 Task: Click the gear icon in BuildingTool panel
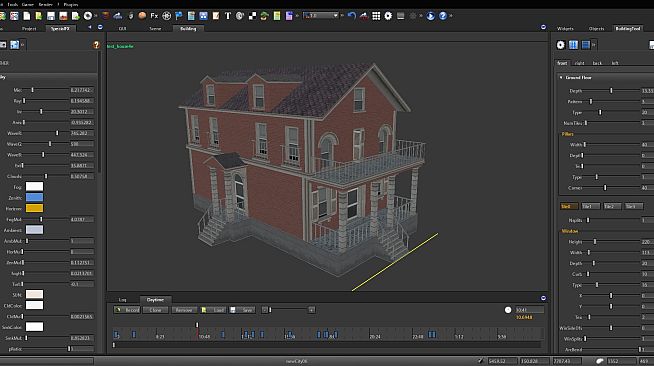(561, 45)
